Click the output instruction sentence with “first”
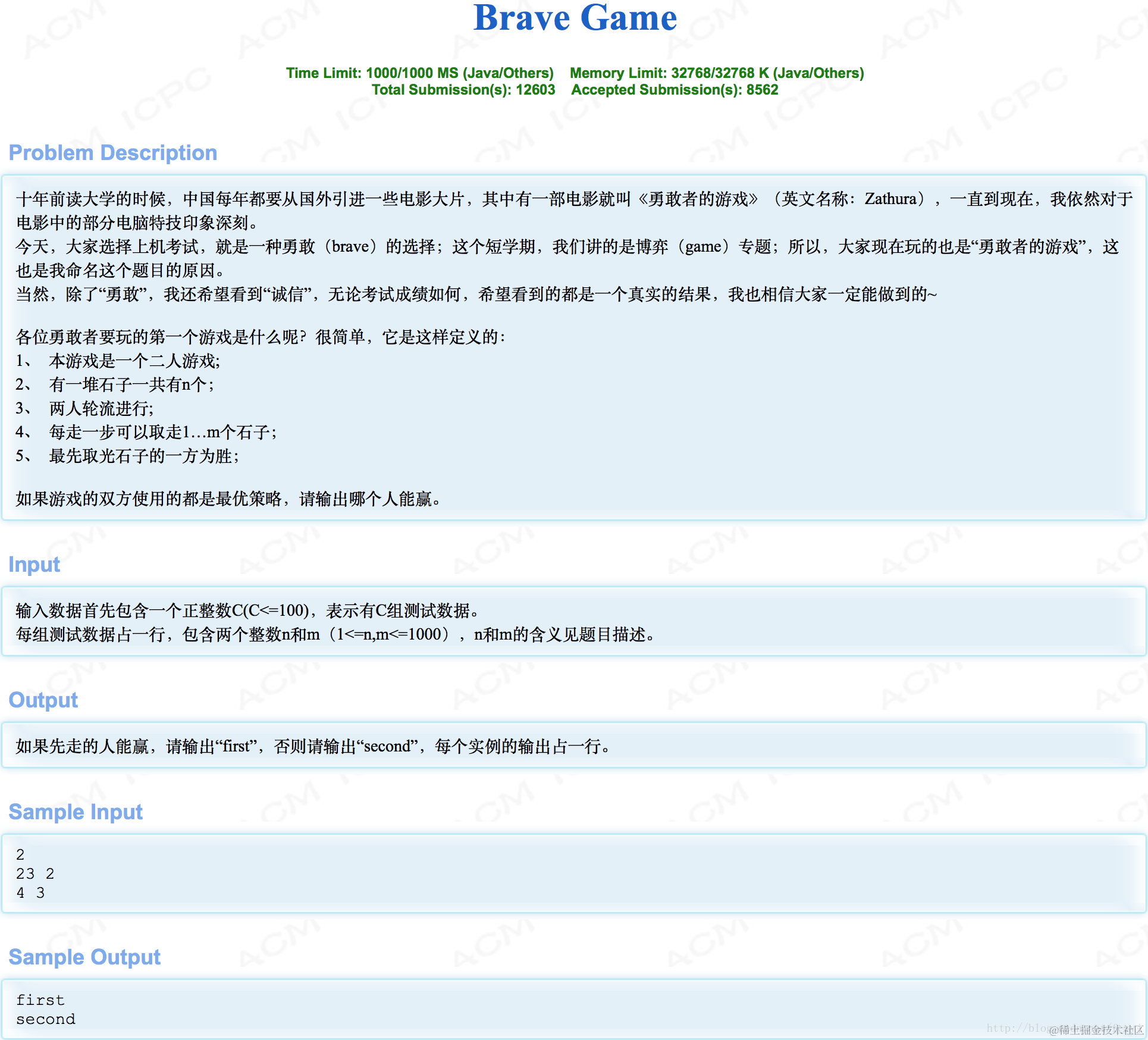Viewport: 1148px width, 1040px height. click(x=313, y=746)
